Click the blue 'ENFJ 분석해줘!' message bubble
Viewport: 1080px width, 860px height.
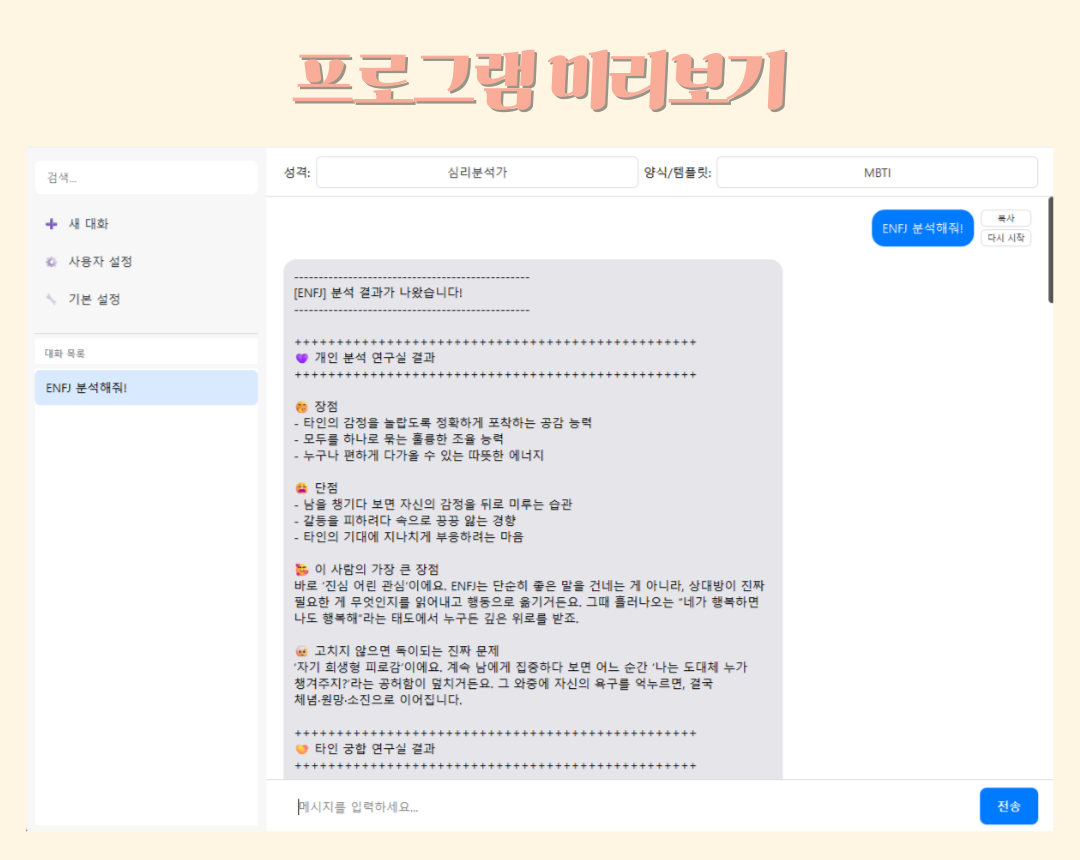point(922,227)
